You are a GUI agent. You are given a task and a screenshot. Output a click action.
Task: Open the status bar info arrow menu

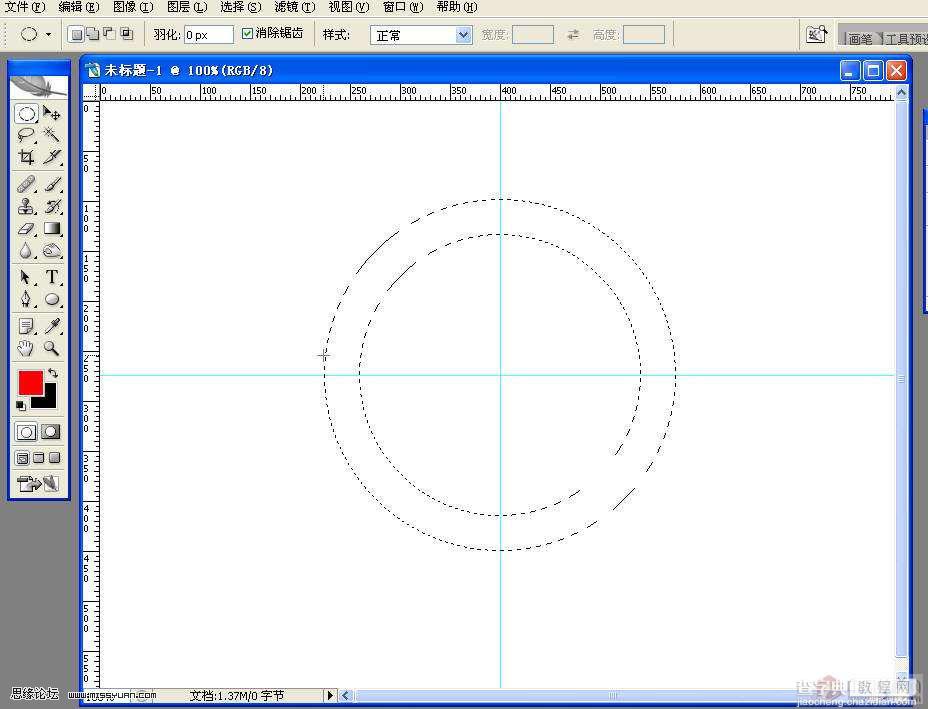330,696
